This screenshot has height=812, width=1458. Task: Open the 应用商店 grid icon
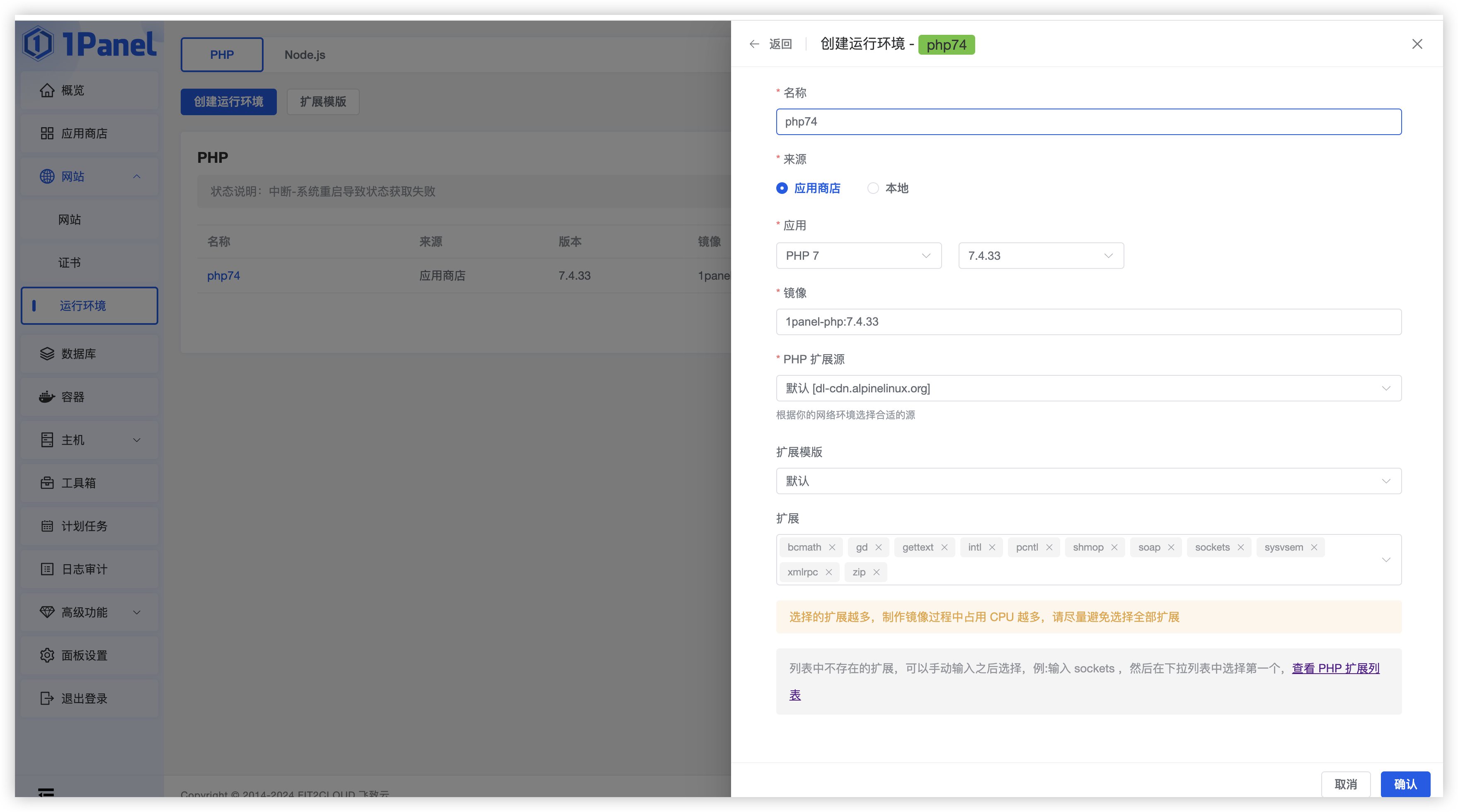pyautogui.click(x=47, y=133)
